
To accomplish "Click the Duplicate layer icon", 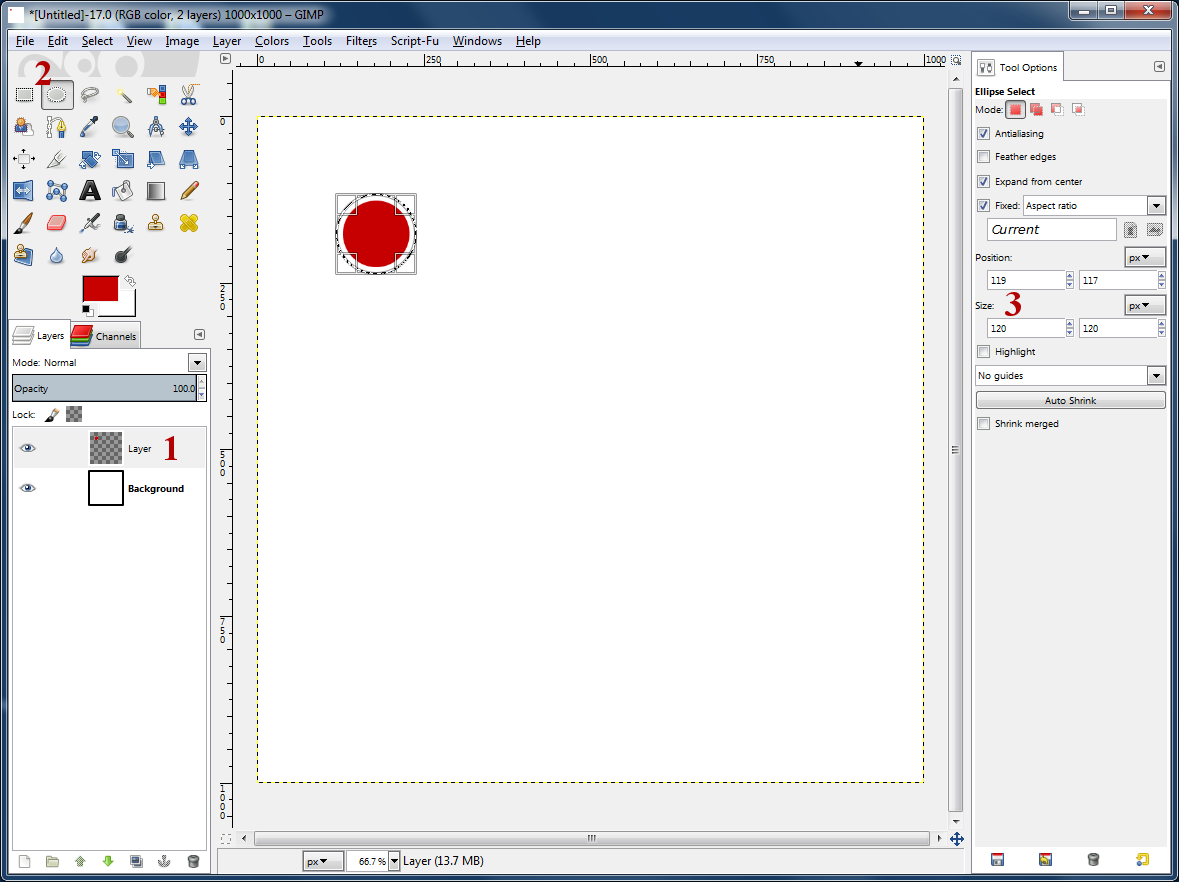I will pyautogui.click(x=136, y=861).
